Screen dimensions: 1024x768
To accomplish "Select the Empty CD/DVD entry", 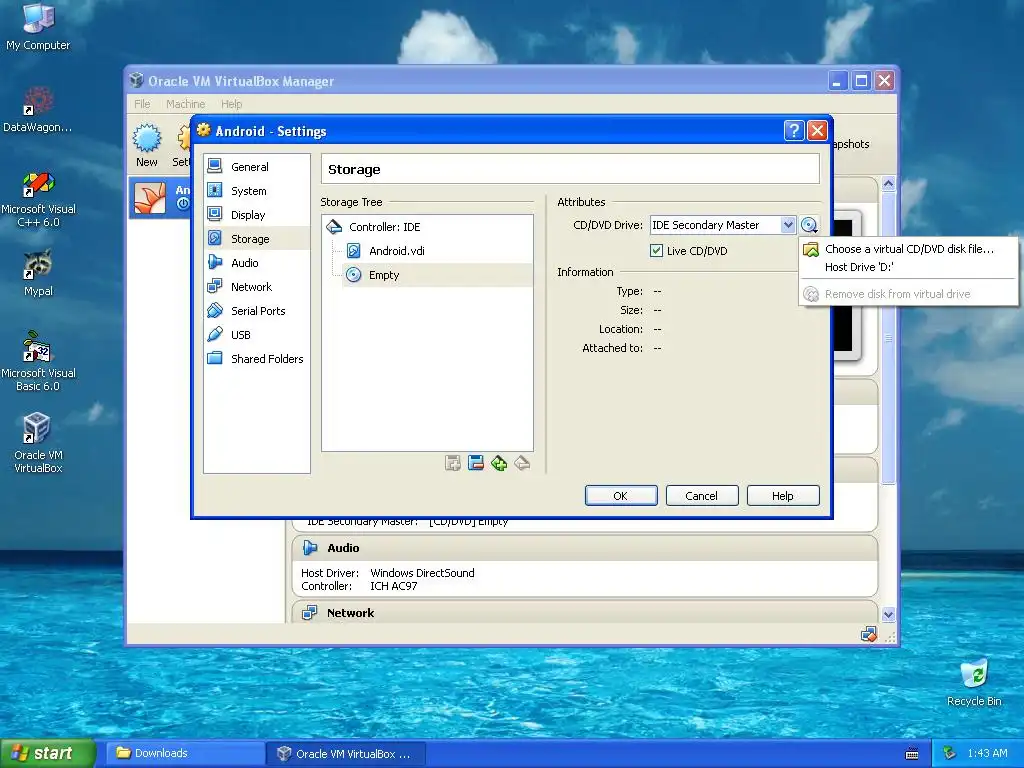I will pos(436,275).
